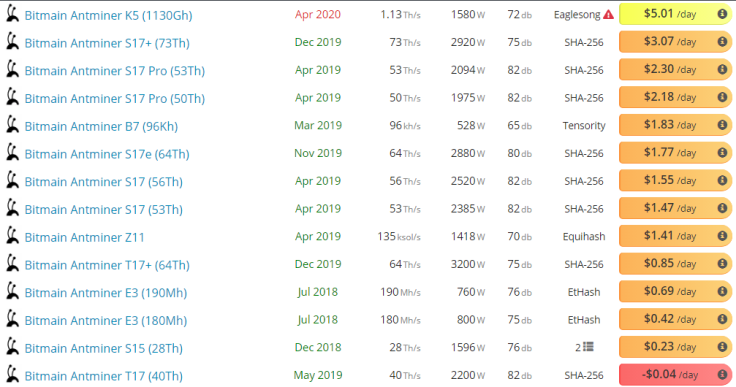The height and width of the screenshot is (387, 736).
Task: Click the $0.85/day profitability badge
Action: click(675, 263)
